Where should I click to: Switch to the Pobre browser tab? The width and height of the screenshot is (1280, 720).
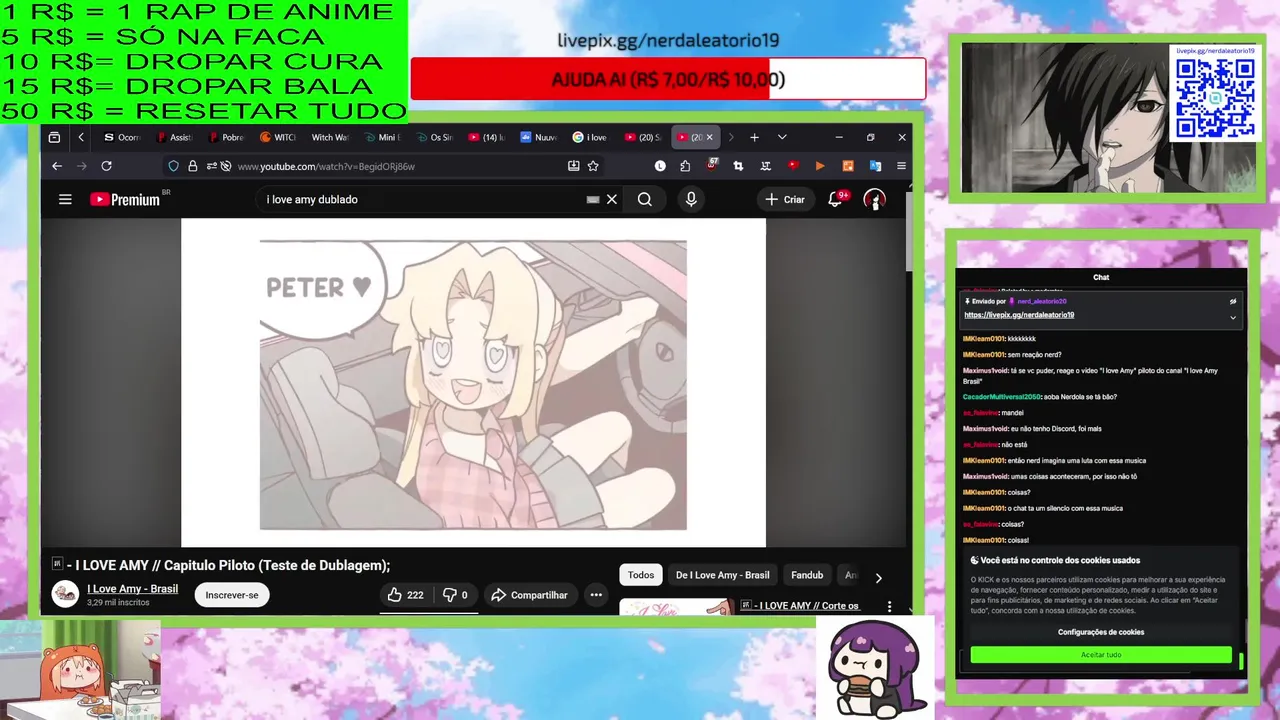pos(225,137)
